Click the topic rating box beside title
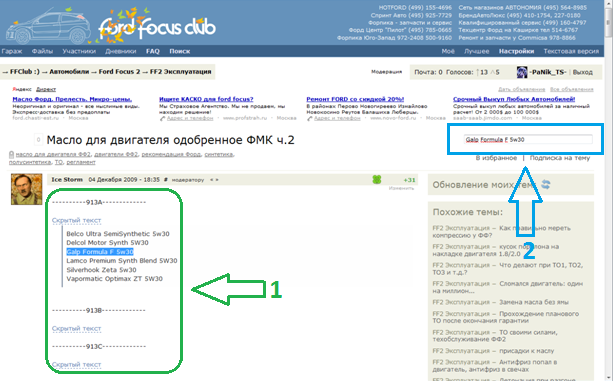 (x=38, y=140)
